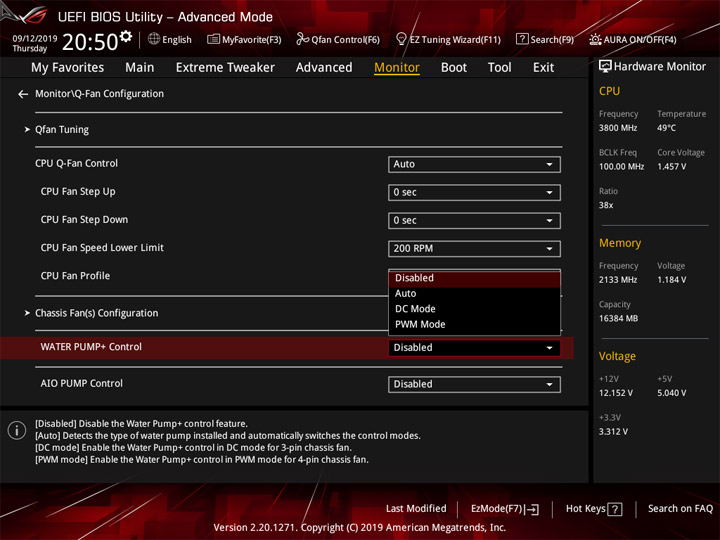
Task: Open CPU Fan Step Down dropdown
Action: tap(474, 220)
